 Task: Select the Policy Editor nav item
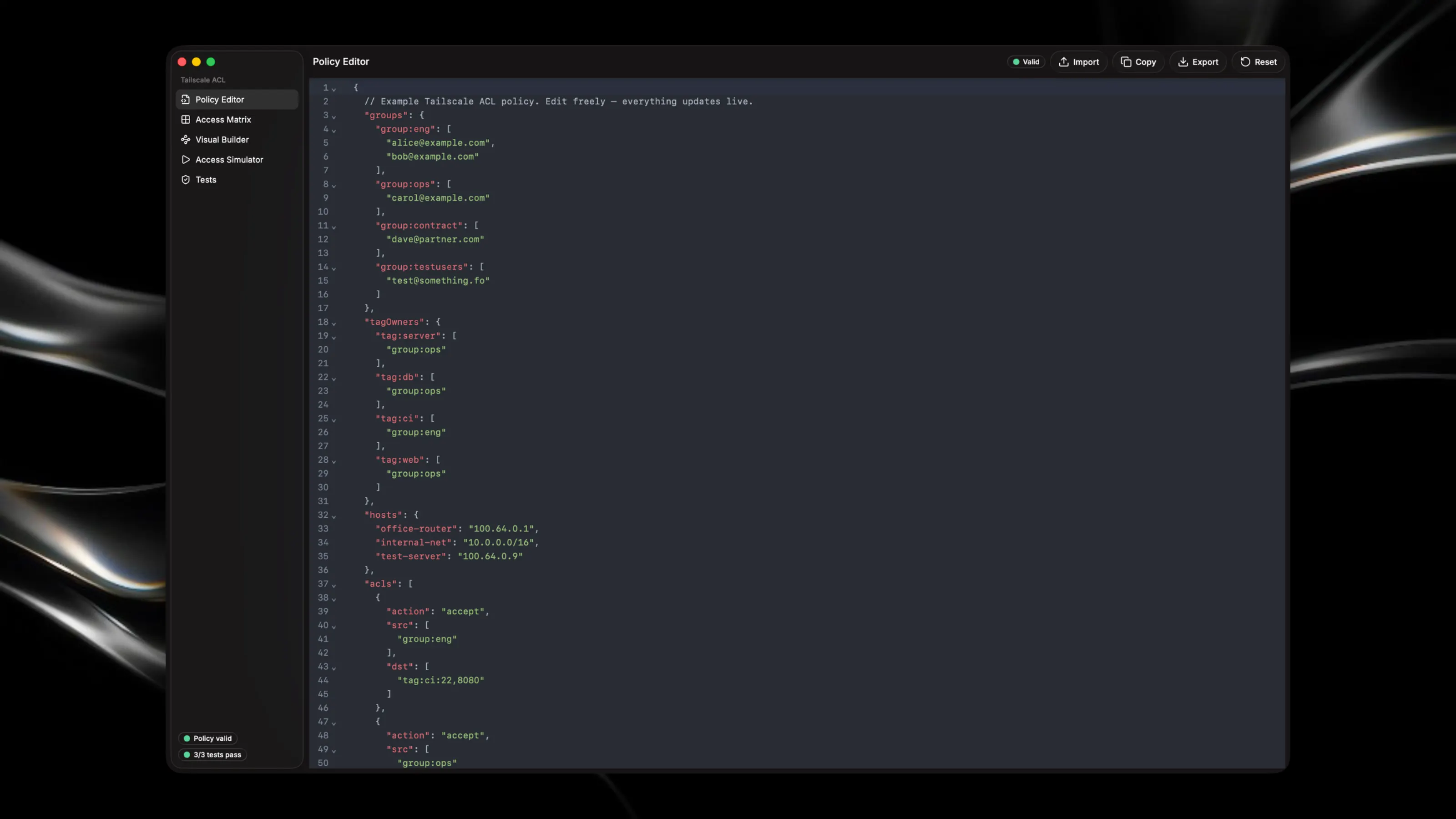(237, 100)
